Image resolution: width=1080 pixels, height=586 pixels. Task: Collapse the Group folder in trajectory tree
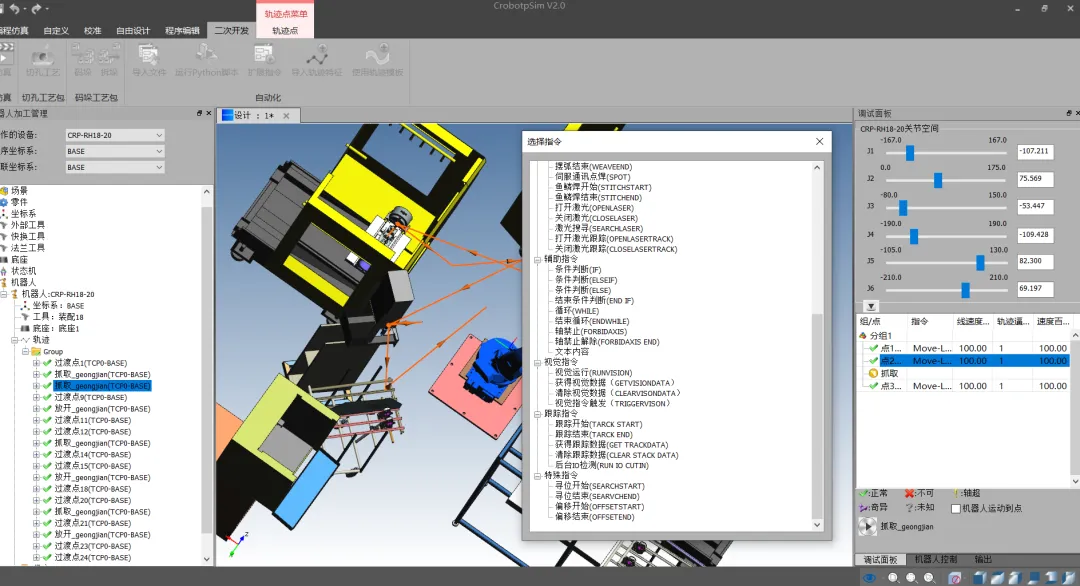[24, 352]
